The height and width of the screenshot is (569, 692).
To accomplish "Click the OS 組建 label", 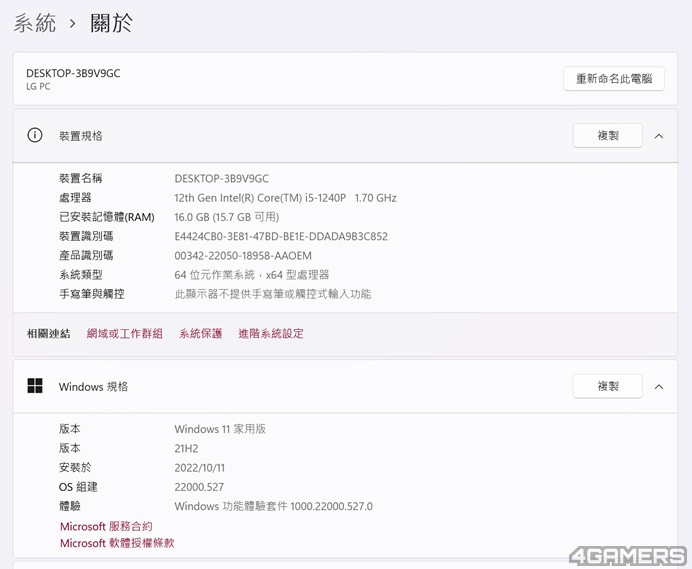I will pos(78,487).
